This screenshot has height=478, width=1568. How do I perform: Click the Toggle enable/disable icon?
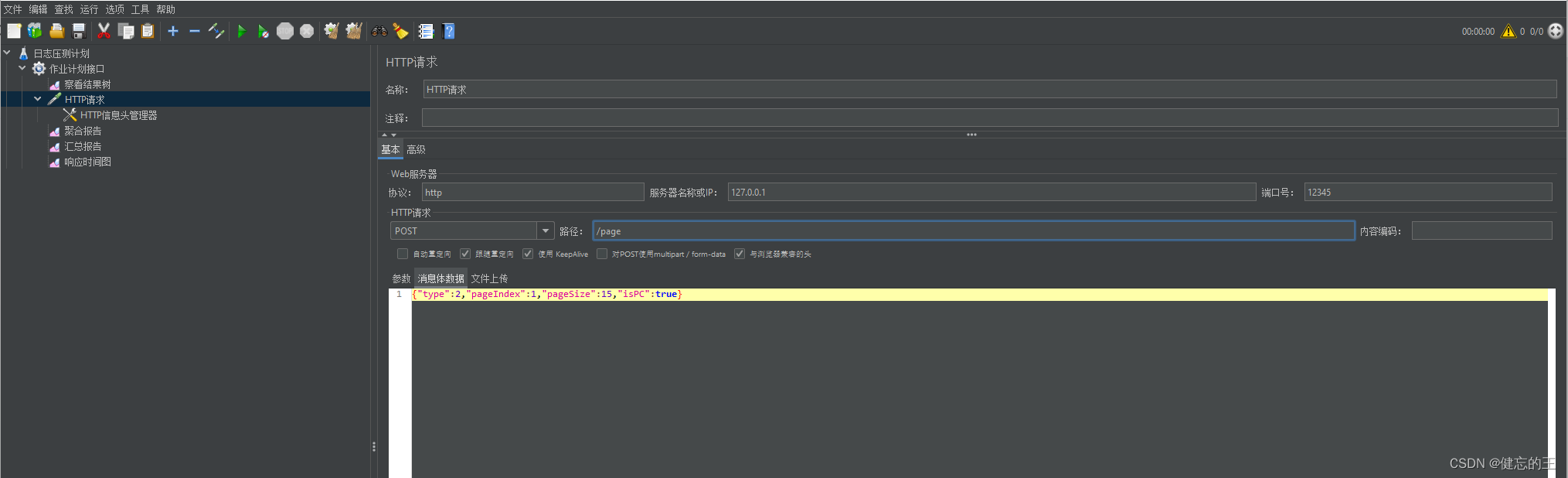[x=216, y=31]
